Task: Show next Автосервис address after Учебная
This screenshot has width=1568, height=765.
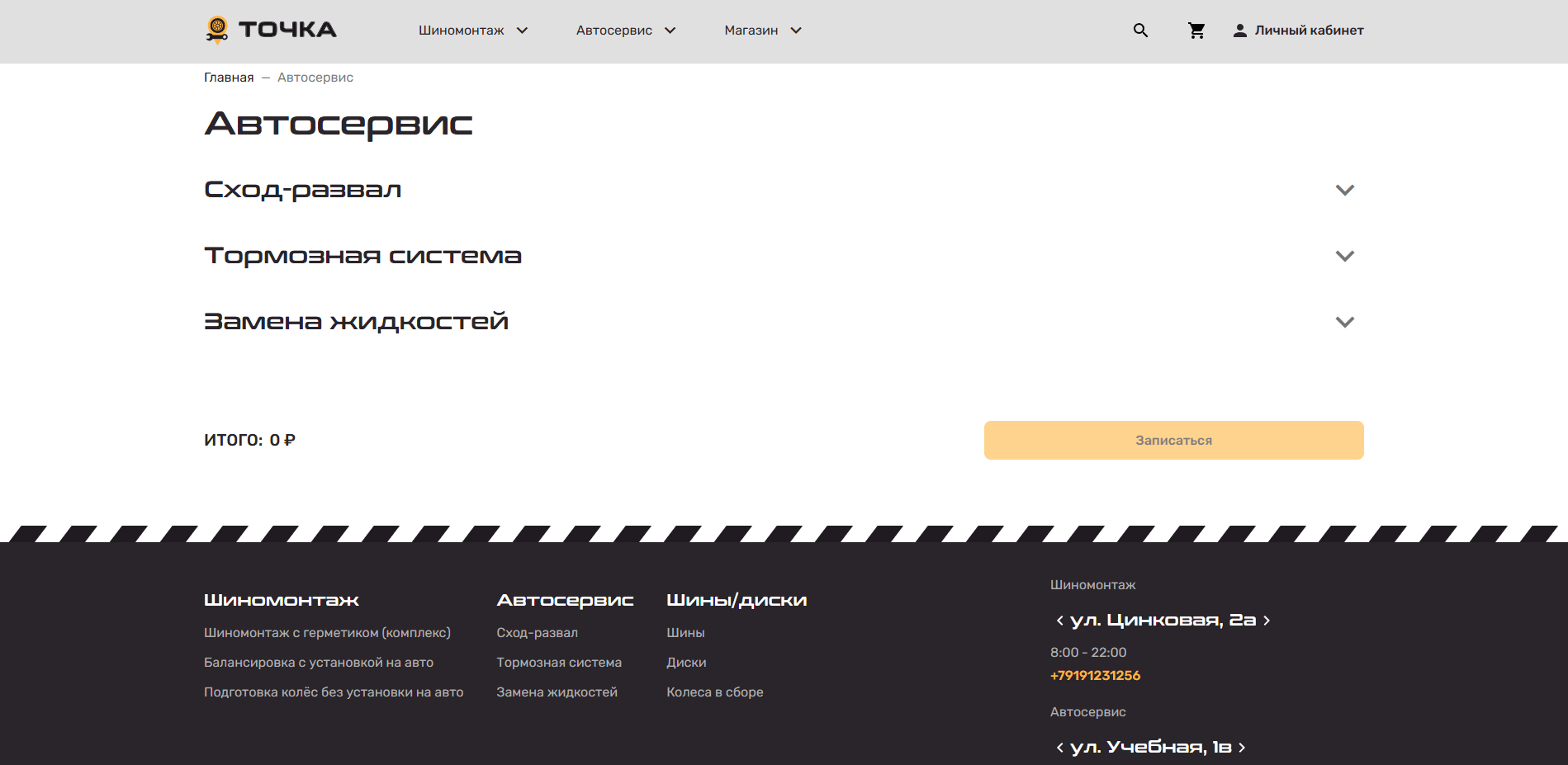Action: (1242, 748)
